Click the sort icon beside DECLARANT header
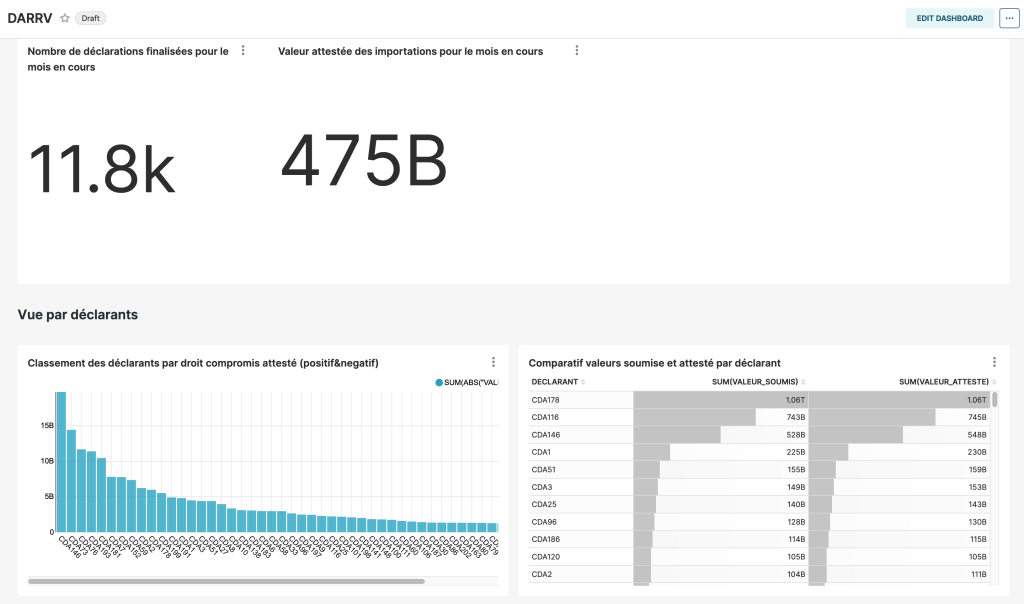This screenshot has height=604, width=1024. [x=583, y=382]
